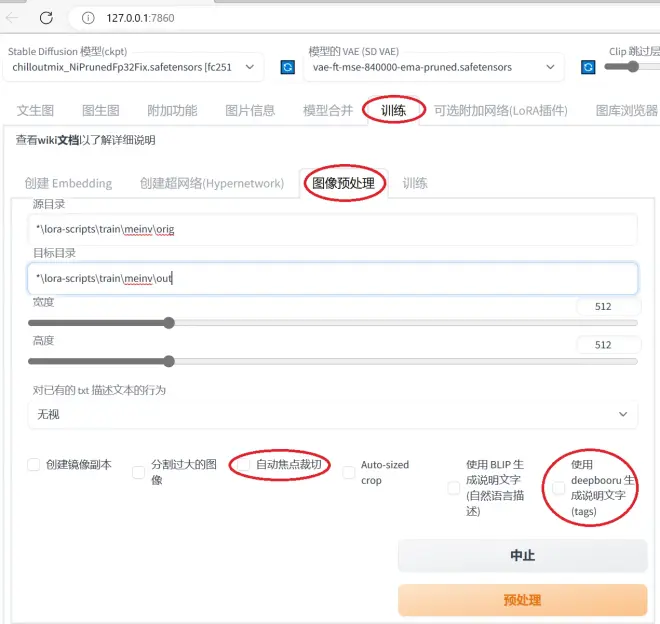Click the 高度 number box showing 512
This screenshot has width=660, height=624.
click(608, 345)
